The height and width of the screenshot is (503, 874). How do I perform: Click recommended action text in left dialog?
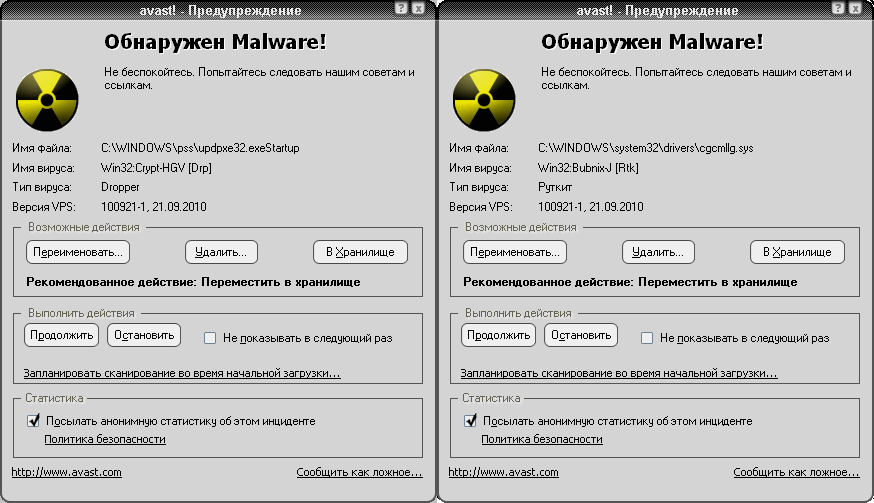[x=193, y=282]
